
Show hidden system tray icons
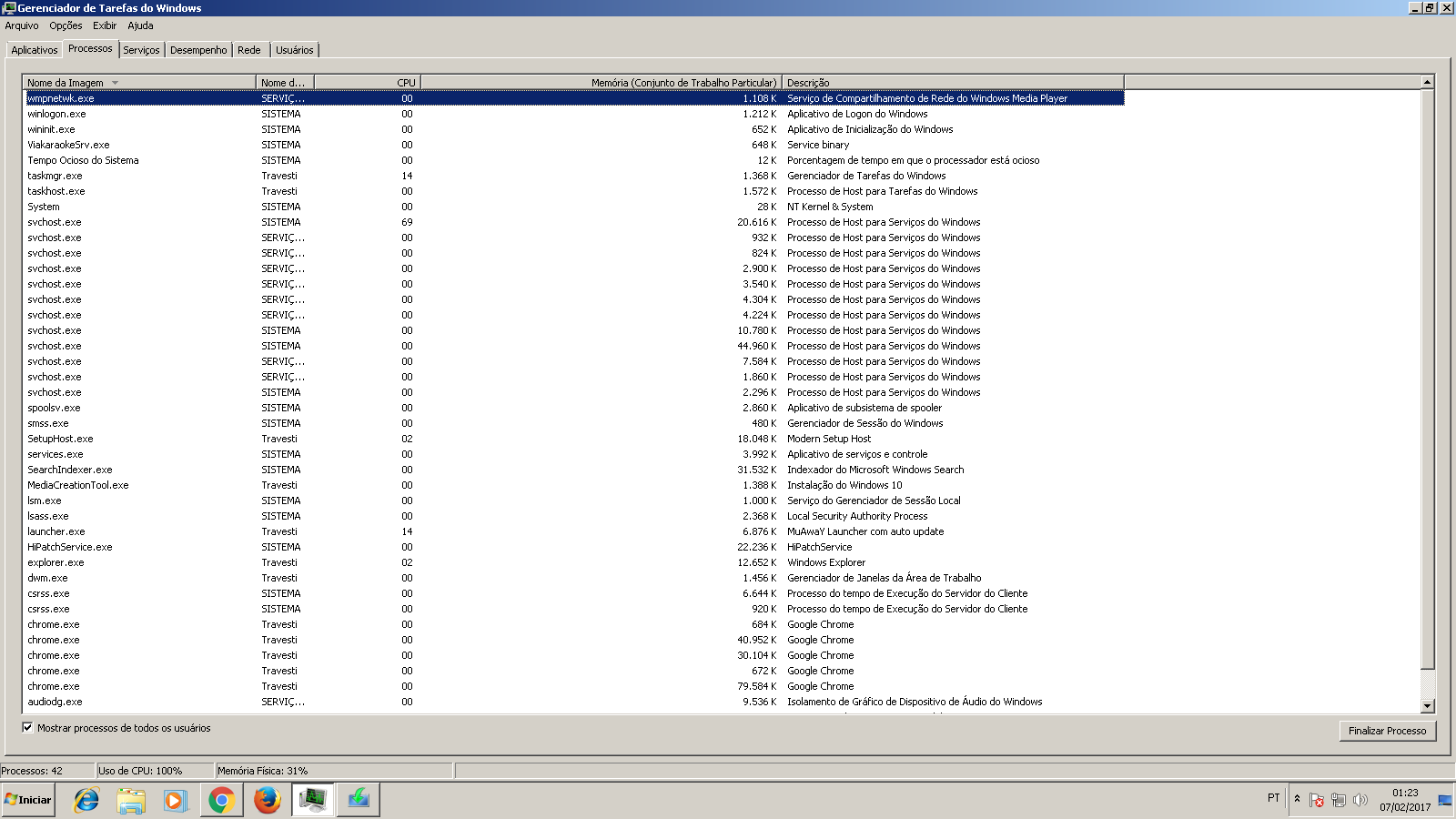click(1297, 799)
